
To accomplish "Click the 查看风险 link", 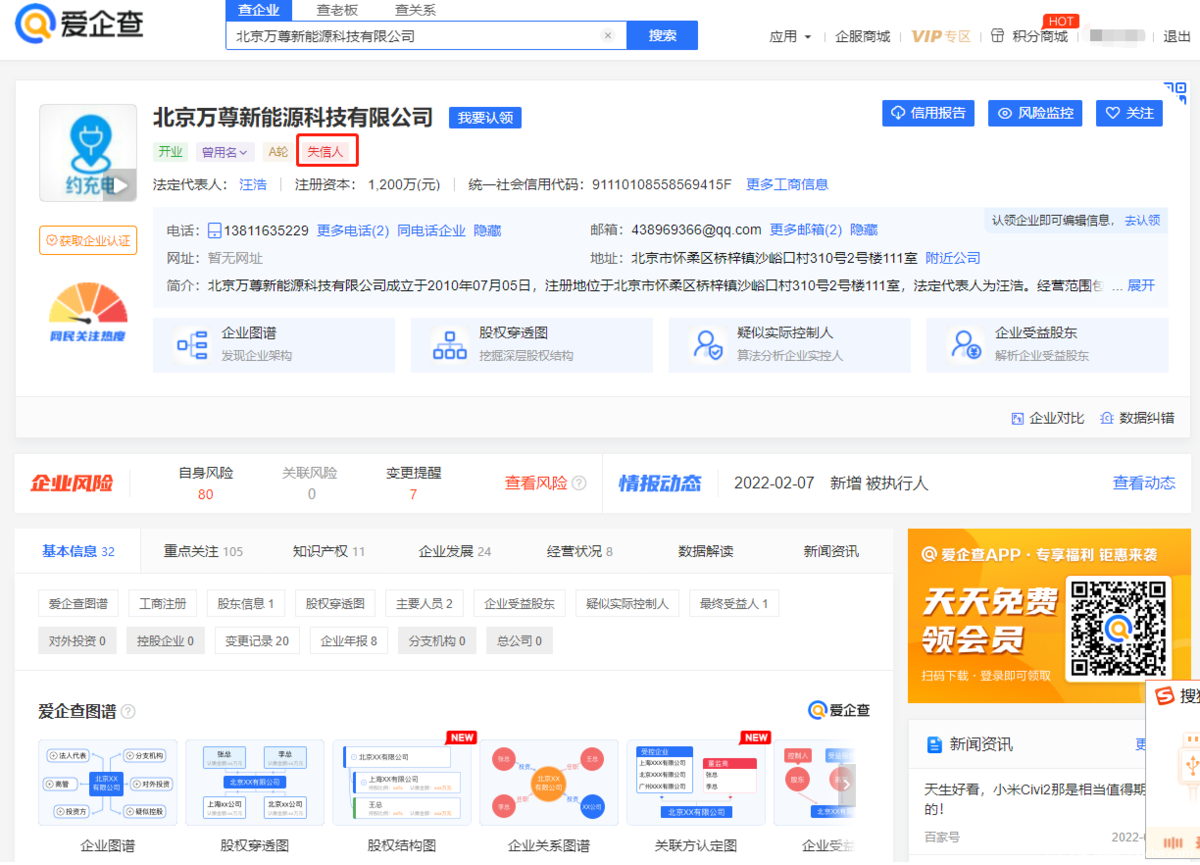I will (x=535, y=483).
